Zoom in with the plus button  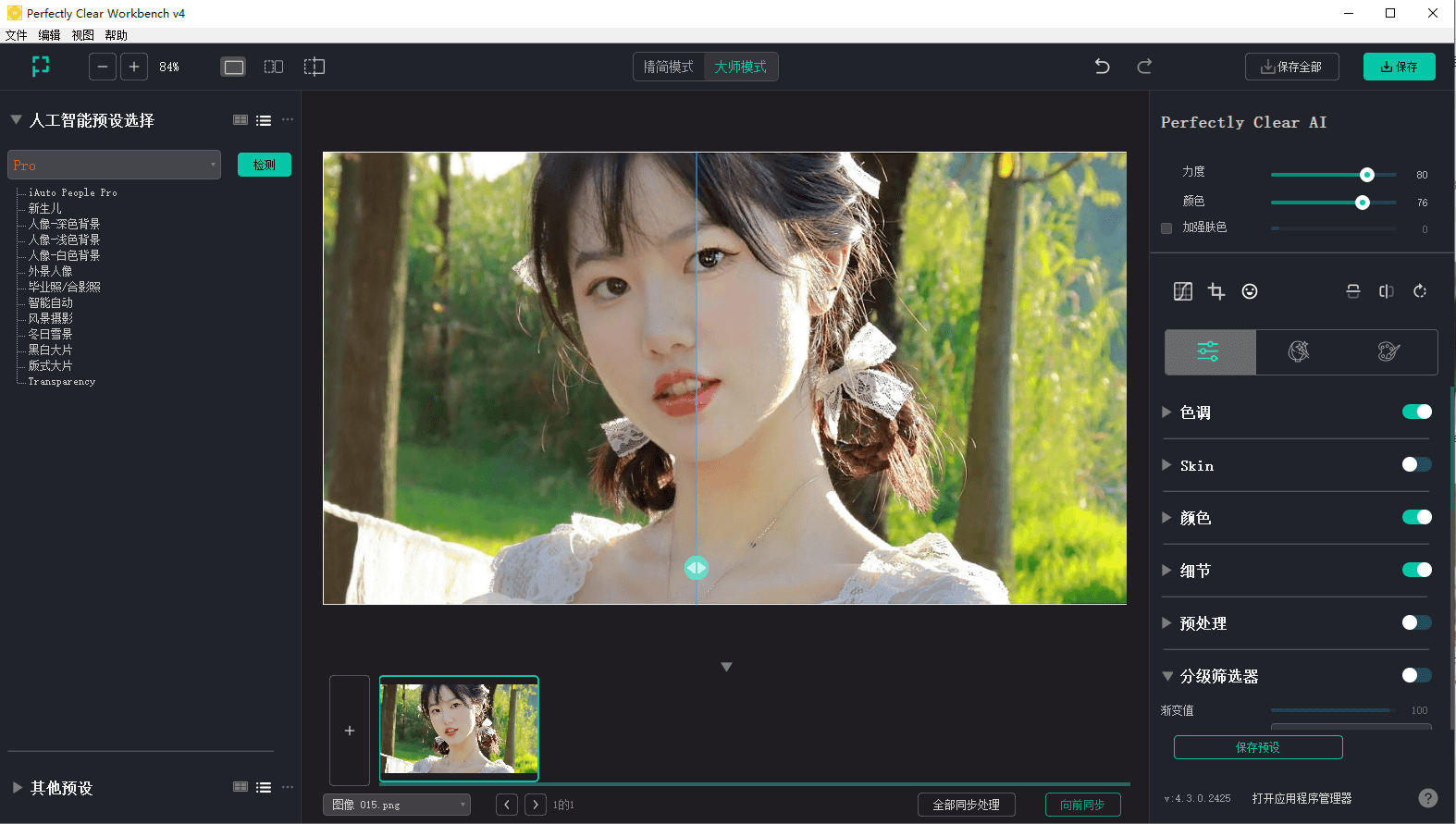(x=134, y=67)
